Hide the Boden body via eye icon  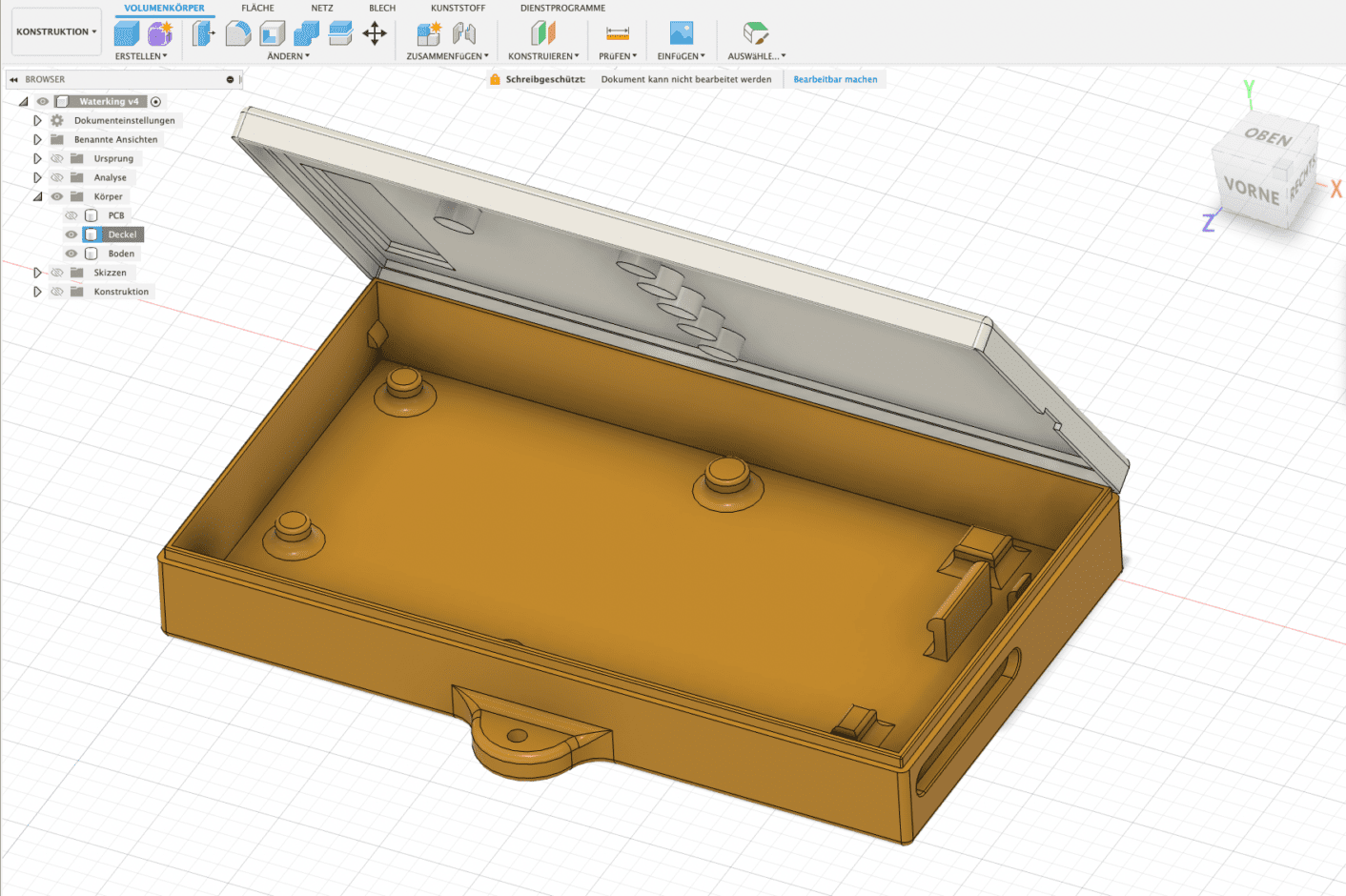pos(71,254)
